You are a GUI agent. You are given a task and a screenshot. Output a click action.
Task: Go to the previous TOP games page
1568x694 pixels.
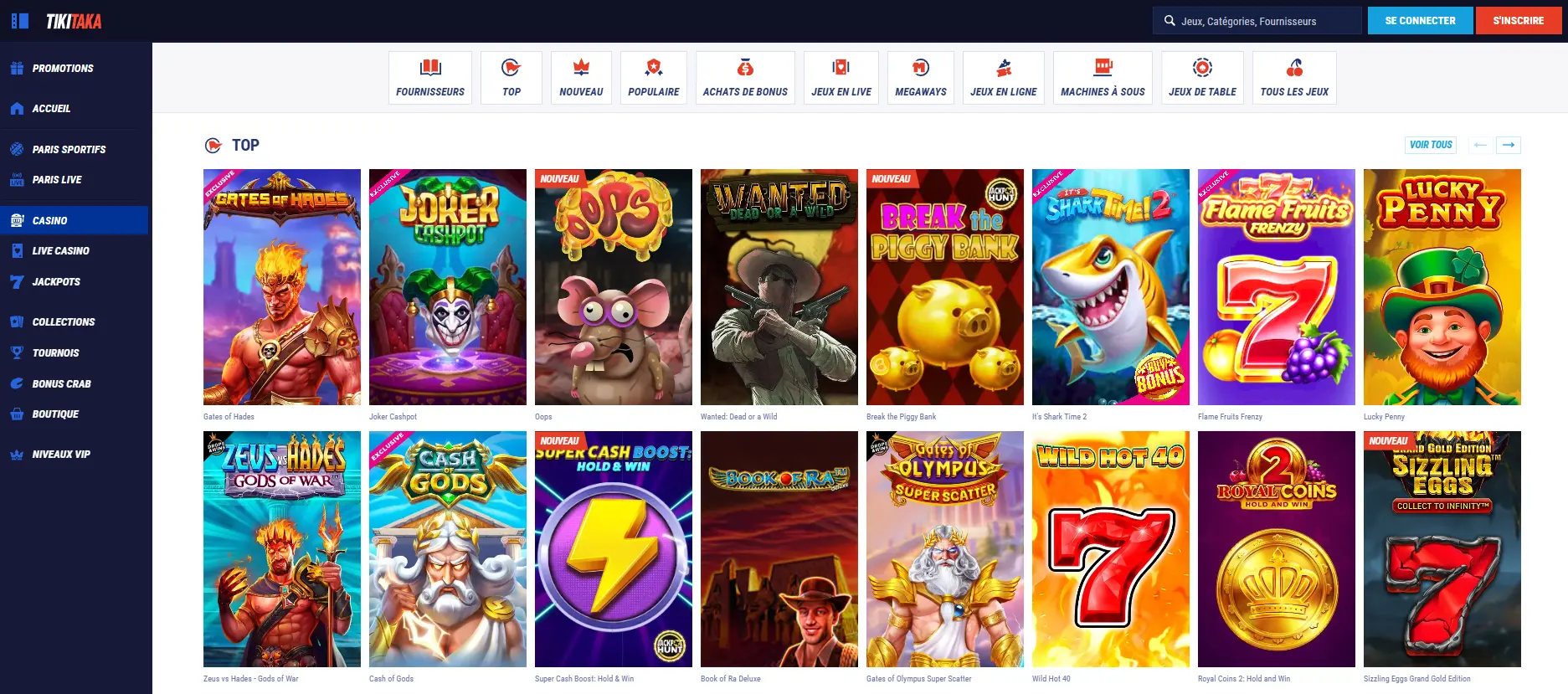(x=1480, y=145)
